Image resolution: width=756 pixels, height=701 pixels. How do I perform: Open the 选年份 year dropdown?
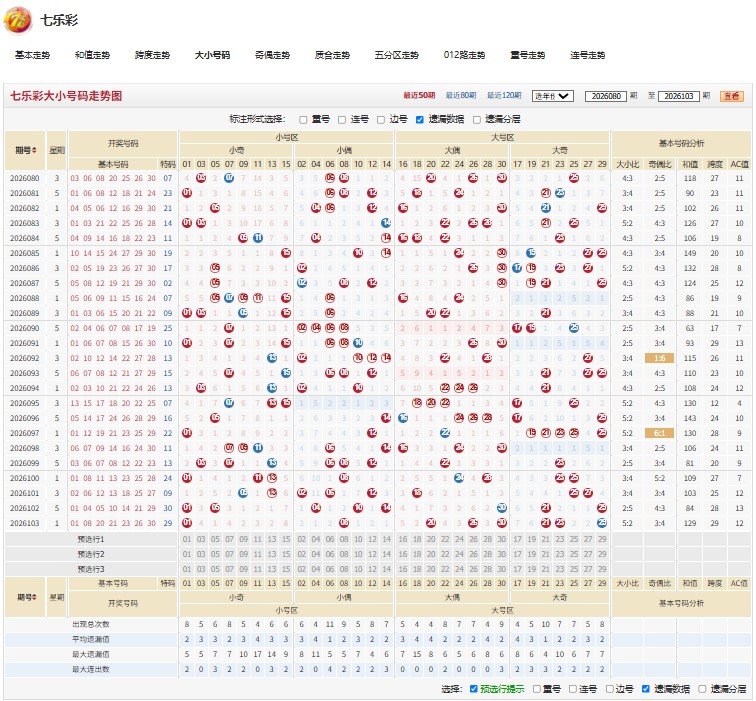553,96
